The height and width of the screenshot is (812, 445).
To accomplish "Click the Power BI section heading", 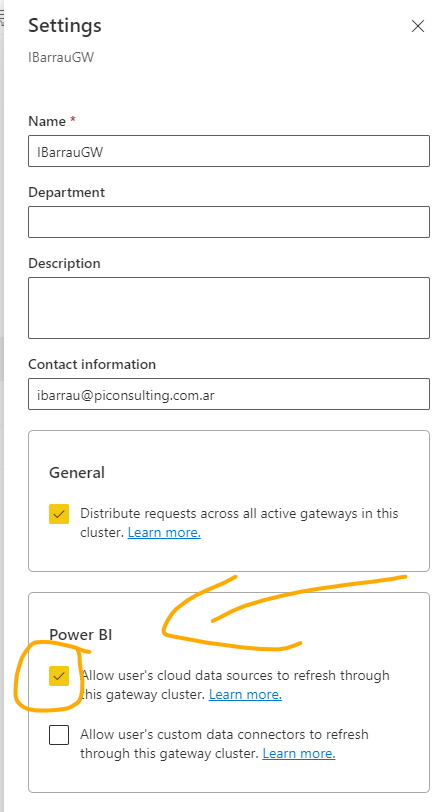I will point(81,635).
